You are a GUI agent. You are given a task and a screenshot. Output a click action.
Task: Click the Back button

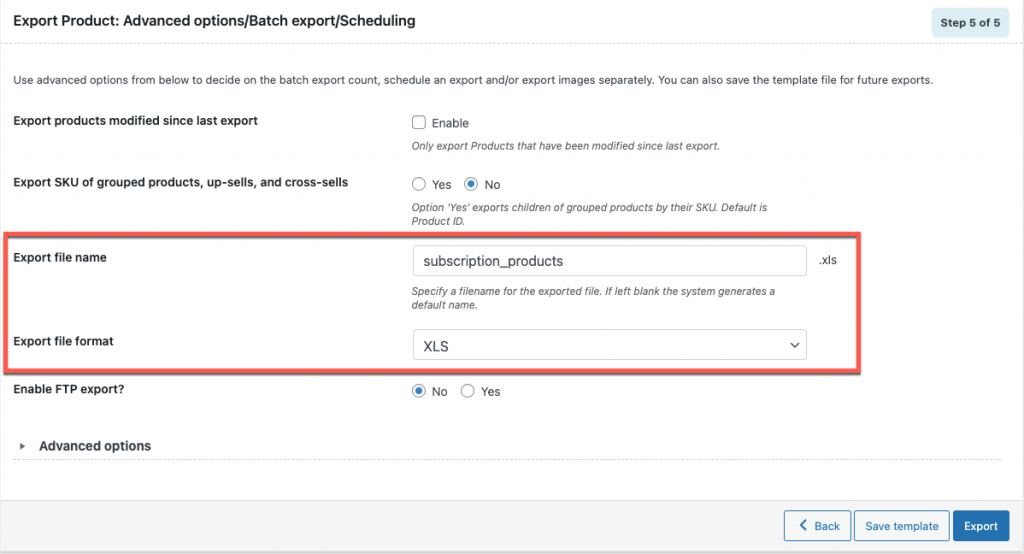[818, 525]
